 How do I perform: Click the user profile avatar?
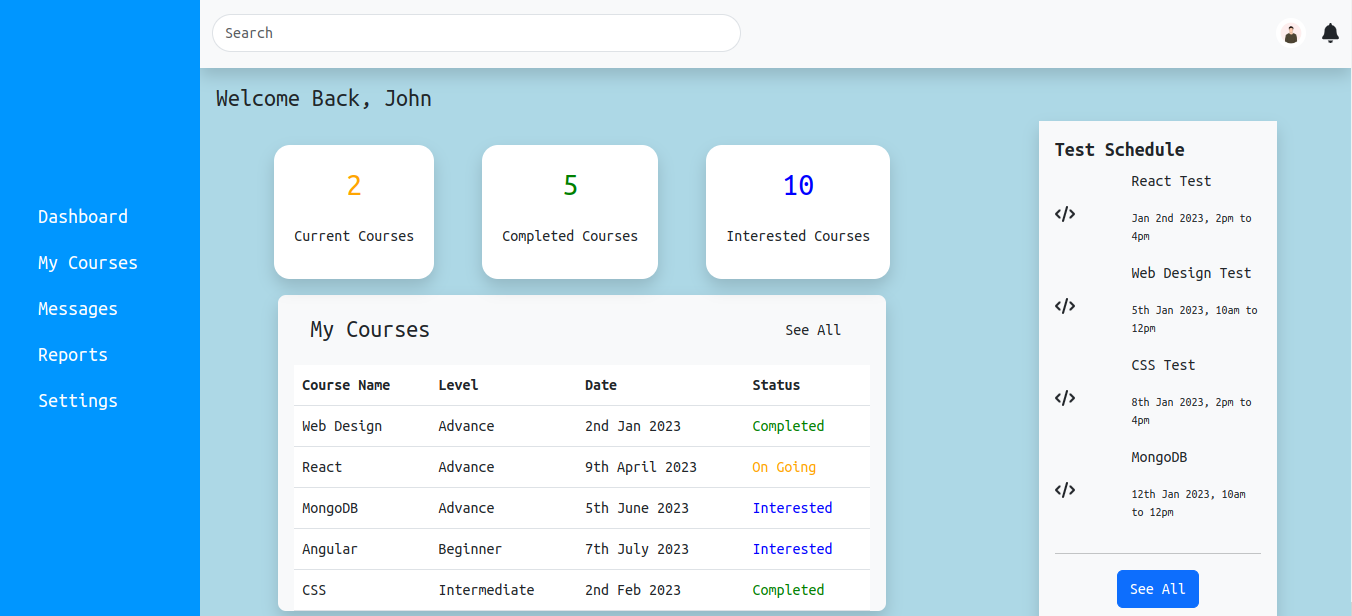coord(1291,33)
